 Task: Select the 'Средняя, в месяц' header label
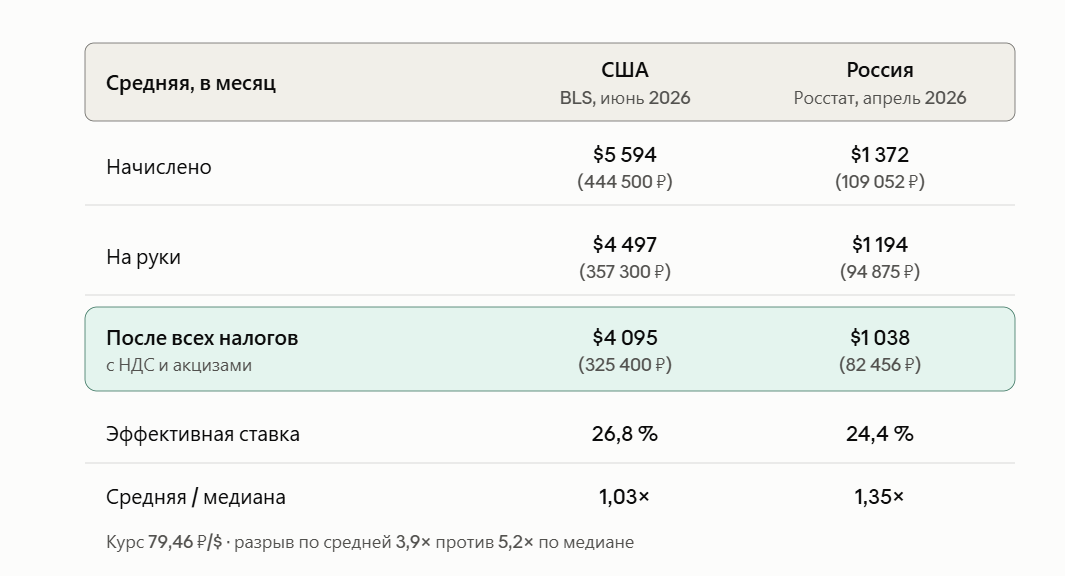click(x=191, y=83)
